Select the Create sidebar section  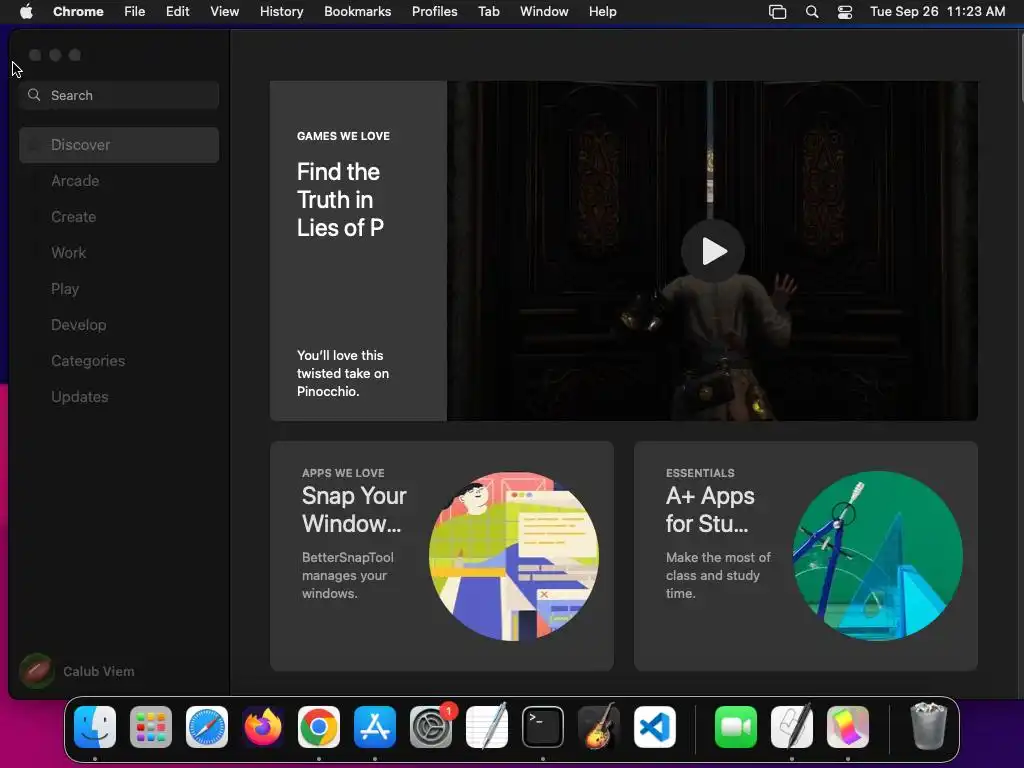coord(119,217)
